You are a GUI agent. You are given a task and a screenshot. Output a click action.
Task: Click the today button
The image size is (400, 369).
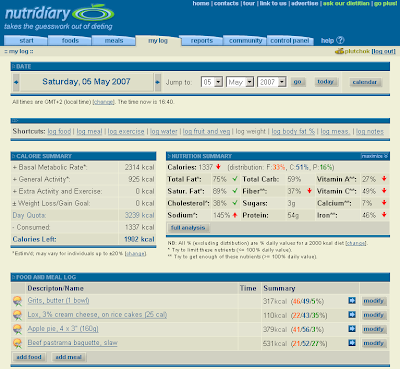(326, 82)
